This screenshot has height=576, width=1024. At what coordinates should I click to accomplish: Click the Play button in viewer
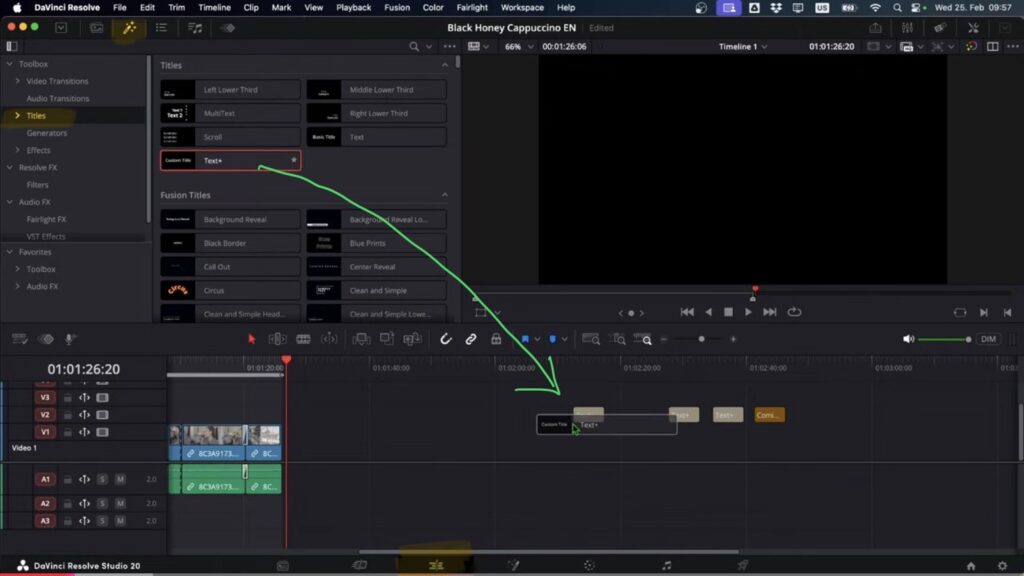click(748, 312)
